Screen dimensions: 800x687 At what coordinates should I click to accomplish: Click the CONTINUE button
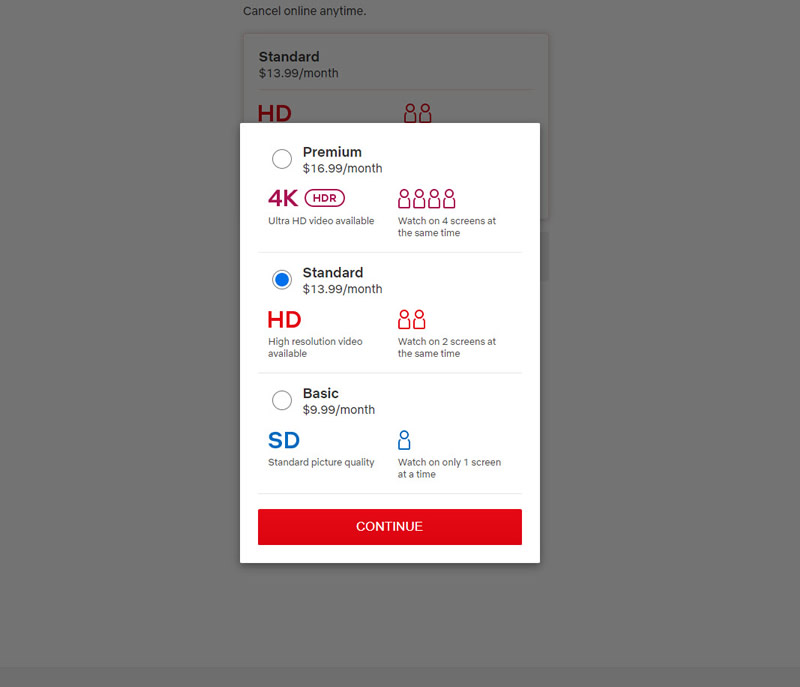pyautogui.click(x=389, y=527)
